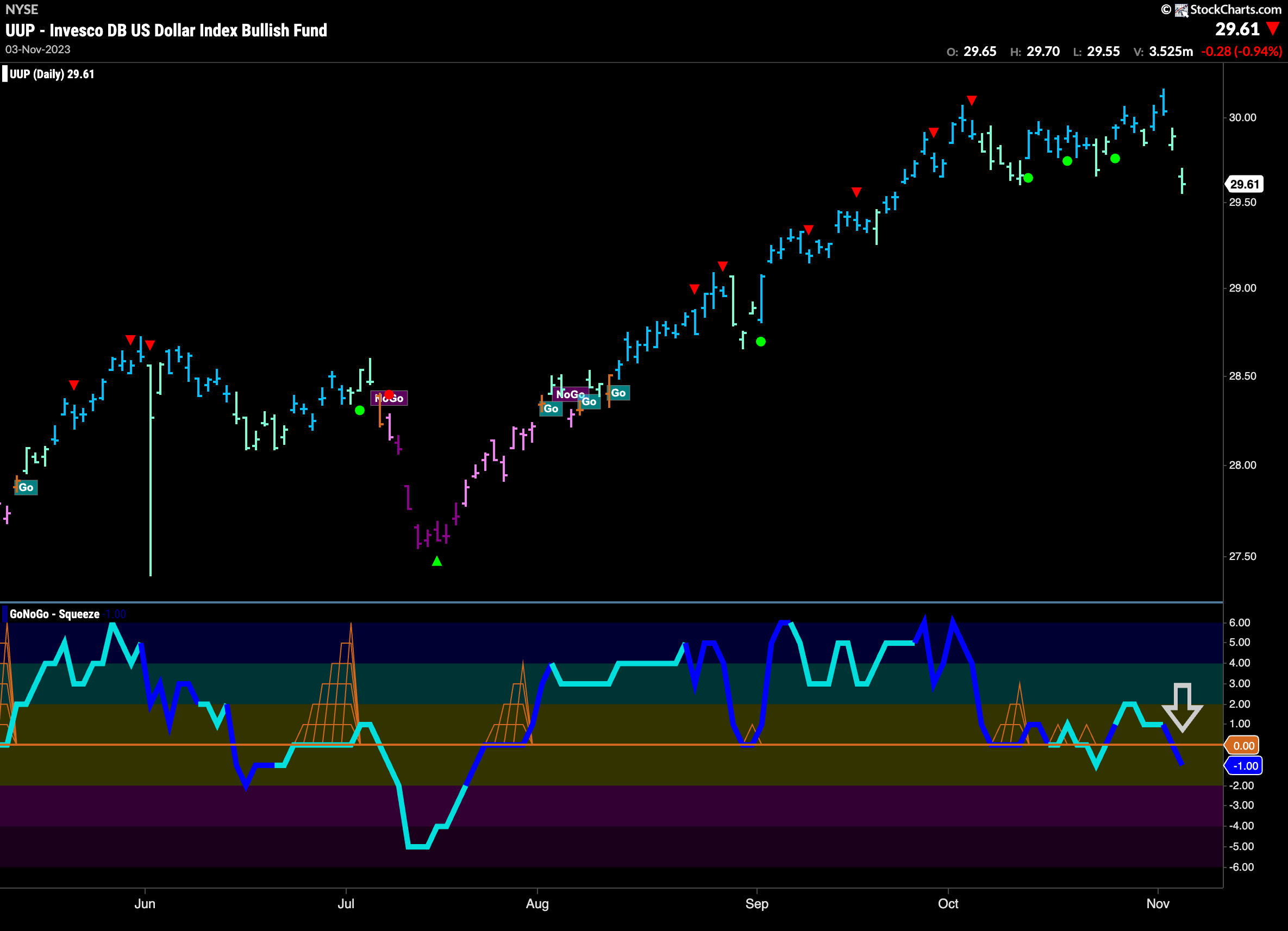Click the -6.00 oscillator axis label
Viewport: 1288px width, 931px height.
point(1241,867)
